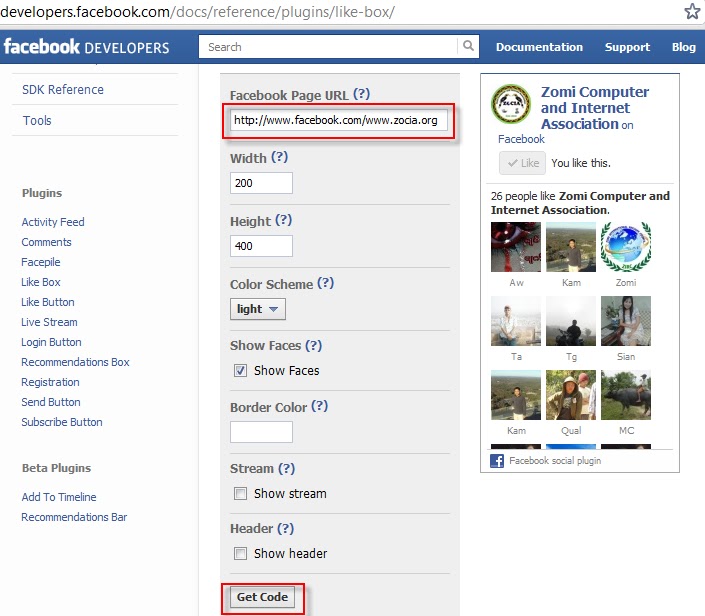Click the browser address bar URL

(x=198, y=12)
